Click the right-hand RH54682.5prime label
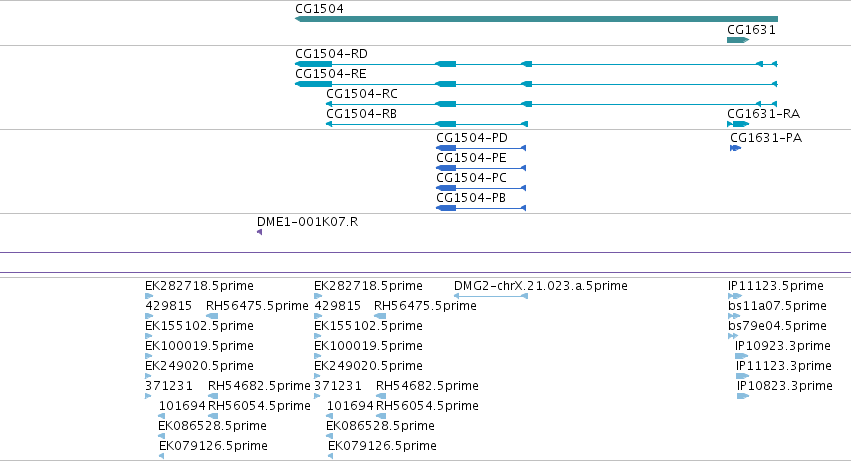The width and height of the screenshot is (851, 461). coord(428,386)
